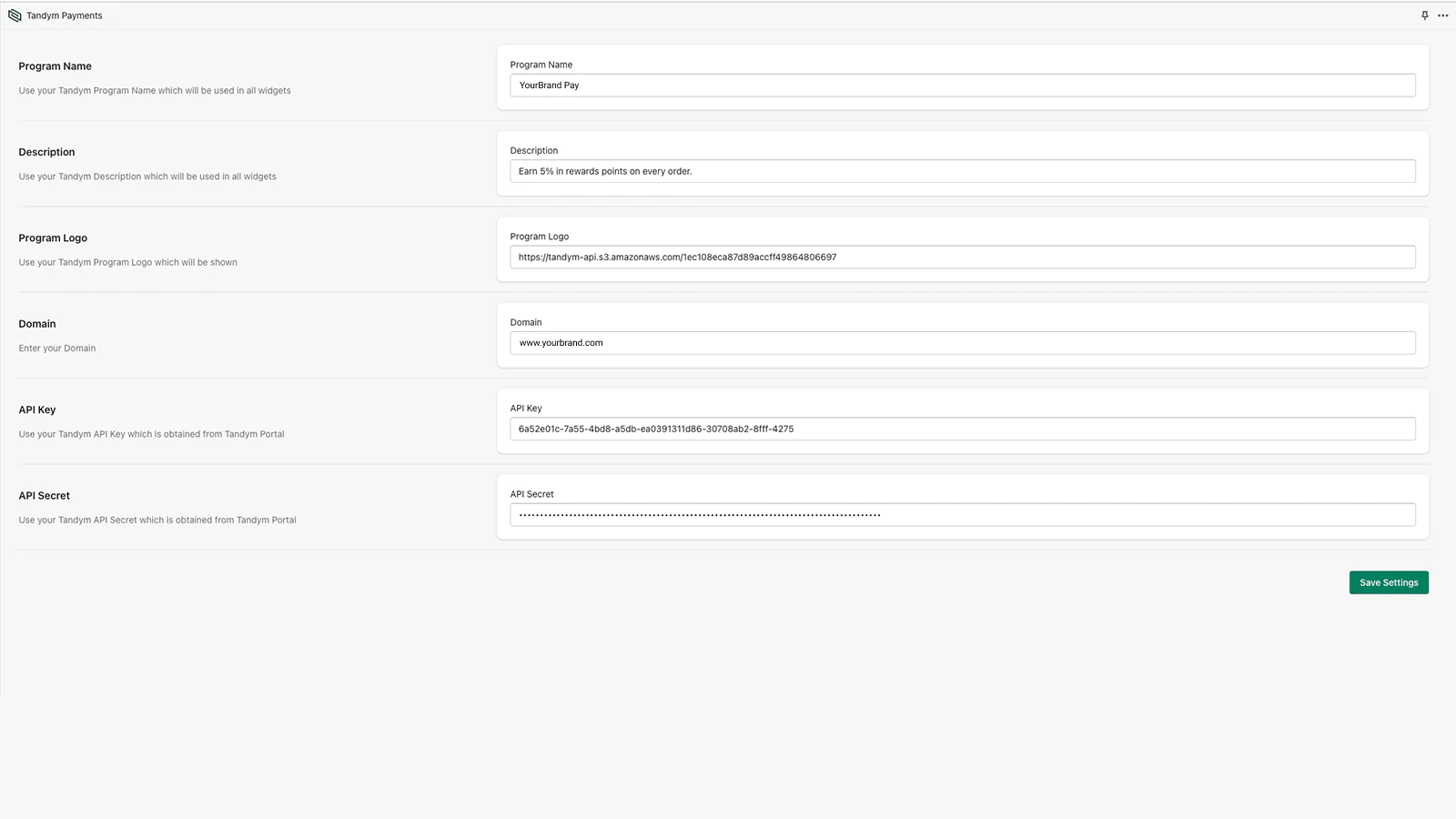Focus the Program Name input field

963,86
